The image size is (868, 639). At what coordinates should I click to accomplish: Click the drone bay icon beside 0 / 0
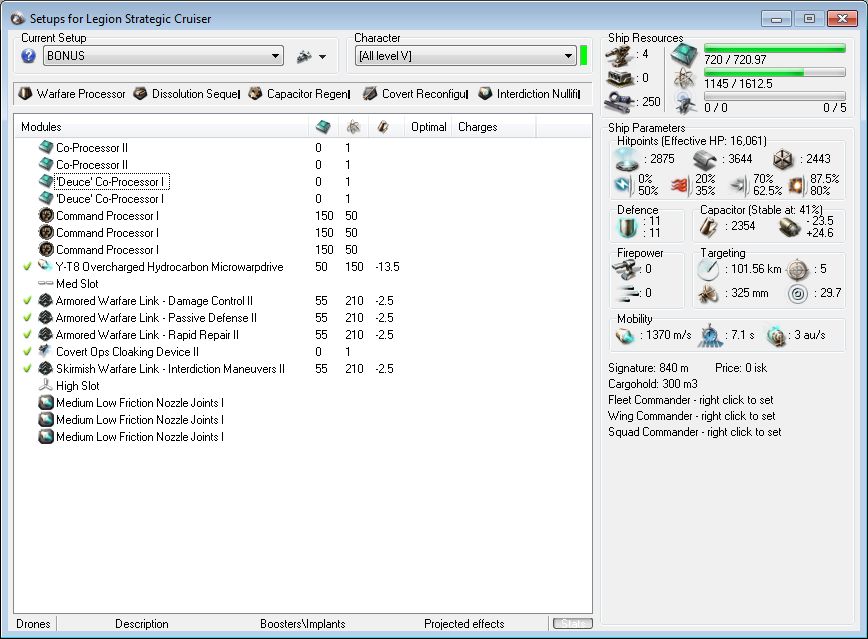coord(685,103)
